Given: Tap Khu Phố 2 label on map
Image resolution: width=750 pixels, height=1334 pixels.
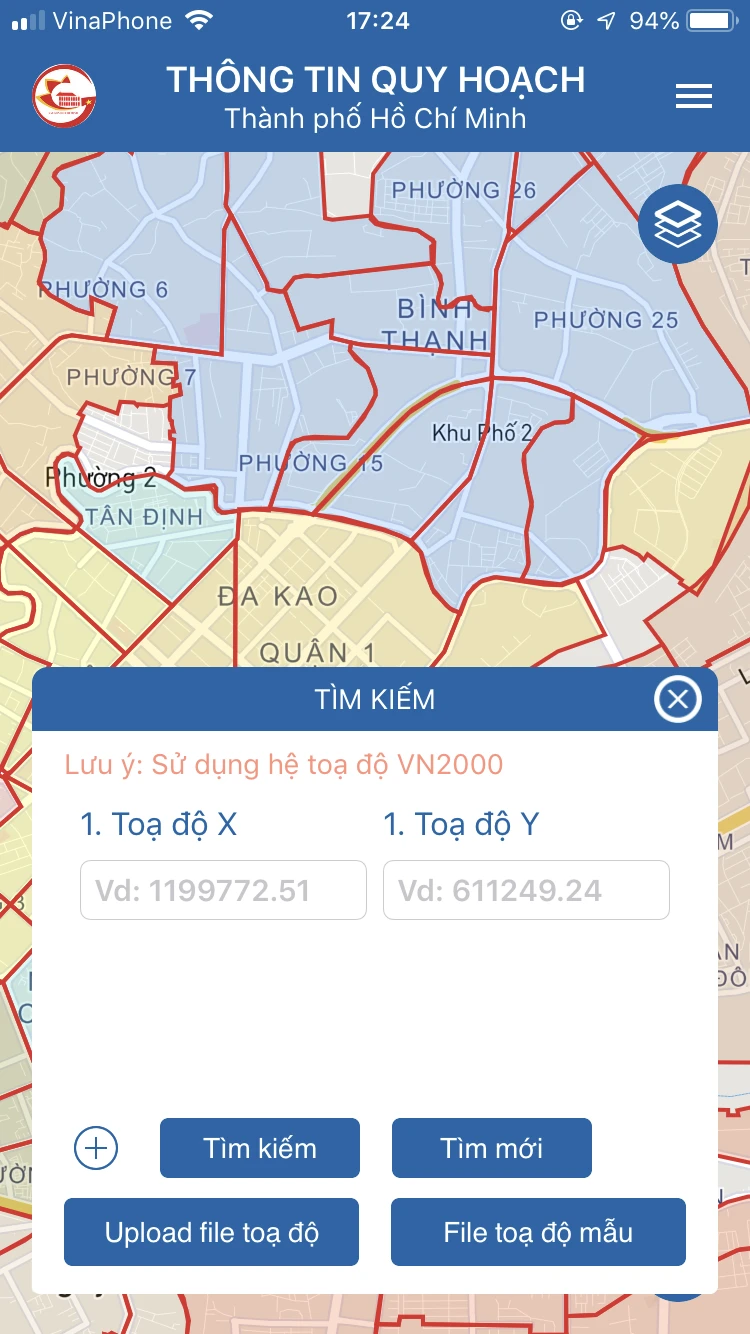Looking at the screenshot, I should 482,433.
